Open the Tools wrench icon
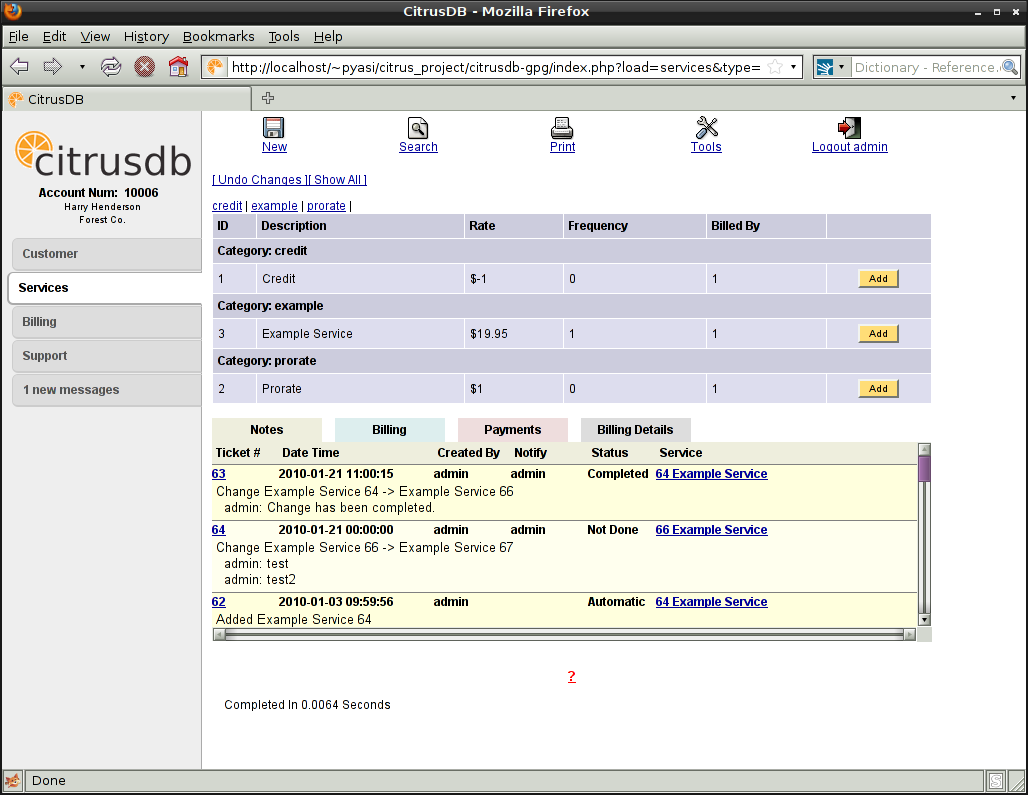 click(x=706, y=128)
